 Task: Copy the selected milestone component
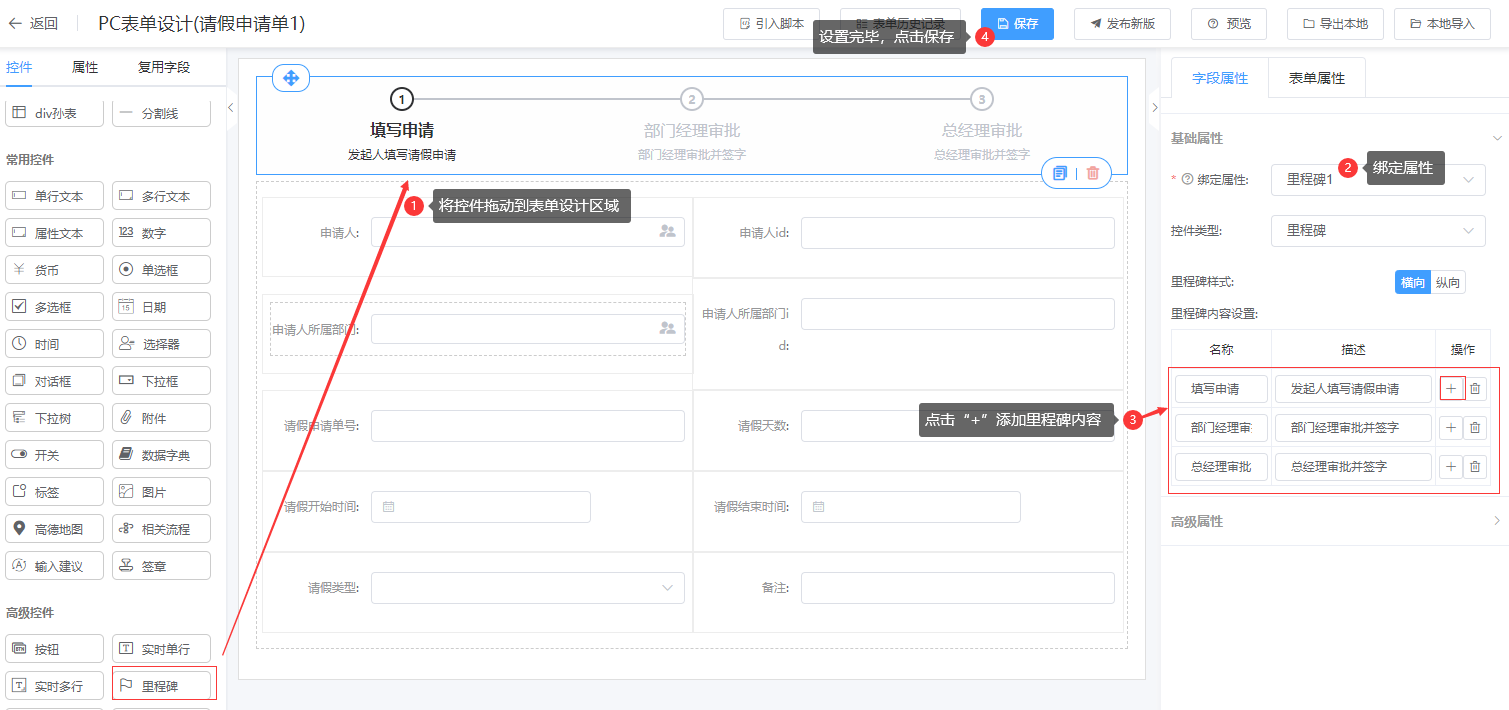[1060, 173]
